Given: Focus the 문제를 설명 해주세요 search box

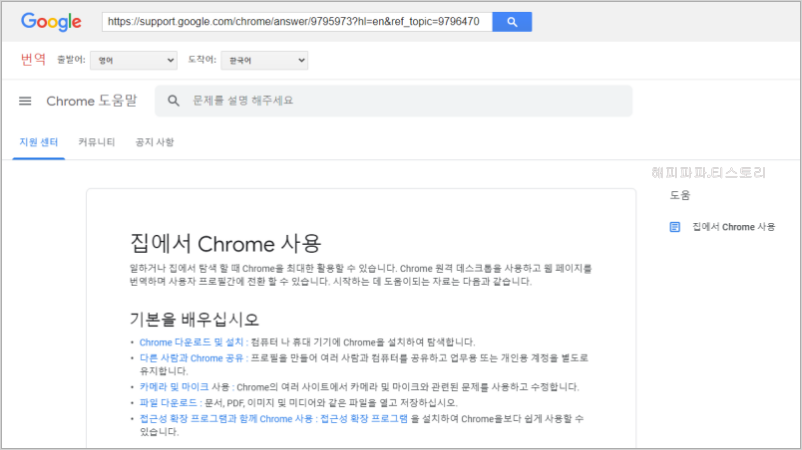Looking at the screenshot, I should (x=393, y=101).
